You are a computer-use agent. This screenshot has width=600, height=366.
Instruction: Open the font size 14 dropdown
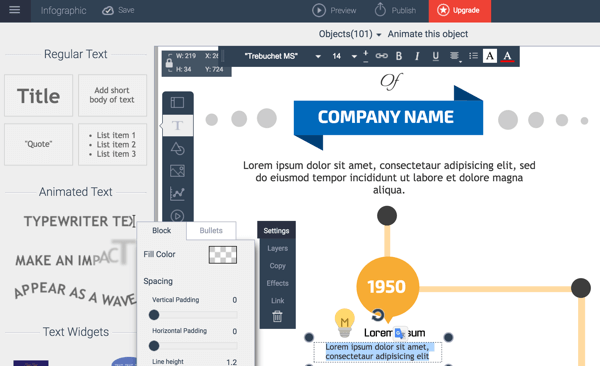pyautogui.click(x=344, y=56)
